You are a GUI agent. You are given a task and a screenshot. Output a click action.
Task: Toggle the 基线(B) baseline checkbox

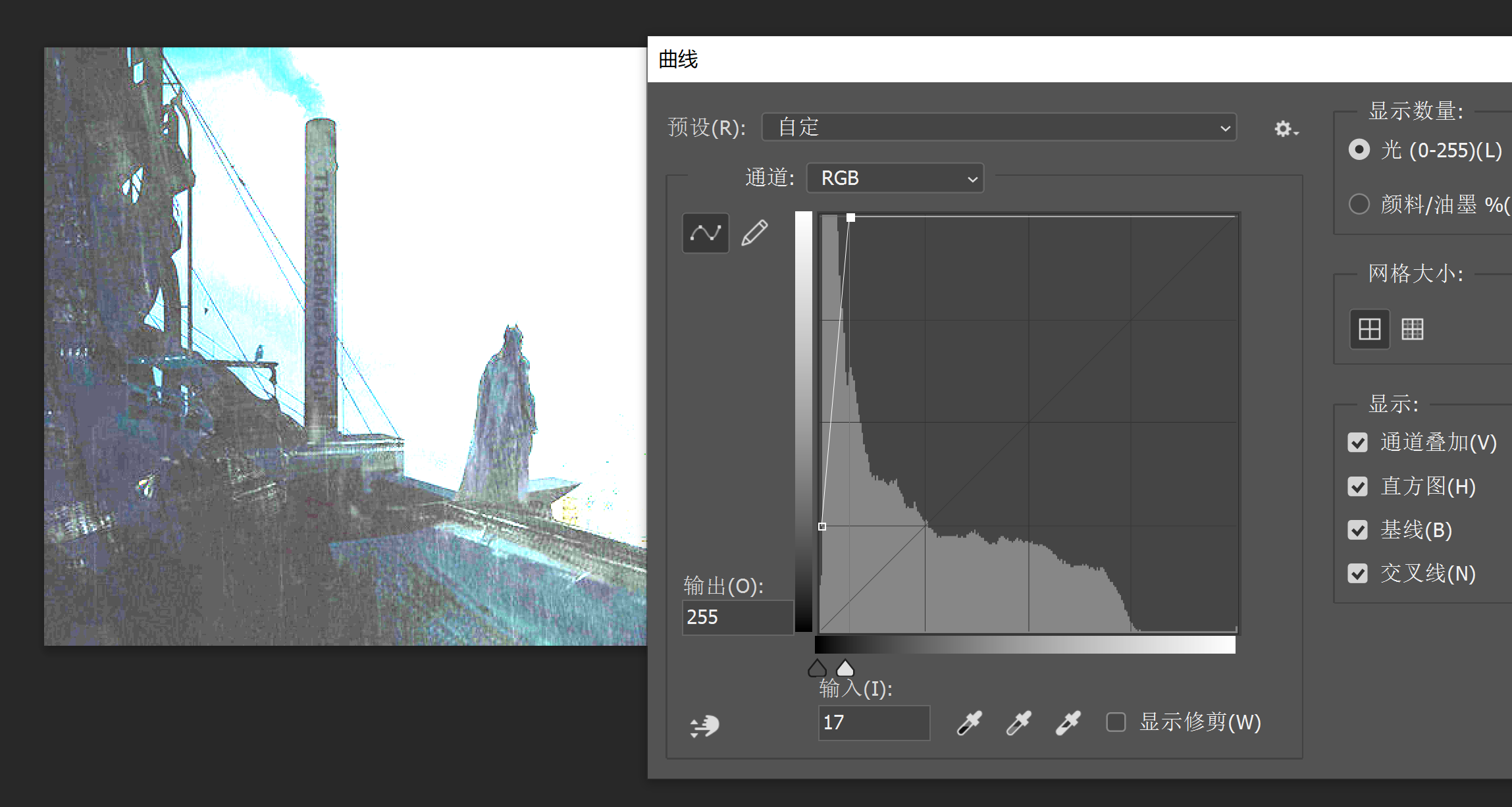[1357, 530]
